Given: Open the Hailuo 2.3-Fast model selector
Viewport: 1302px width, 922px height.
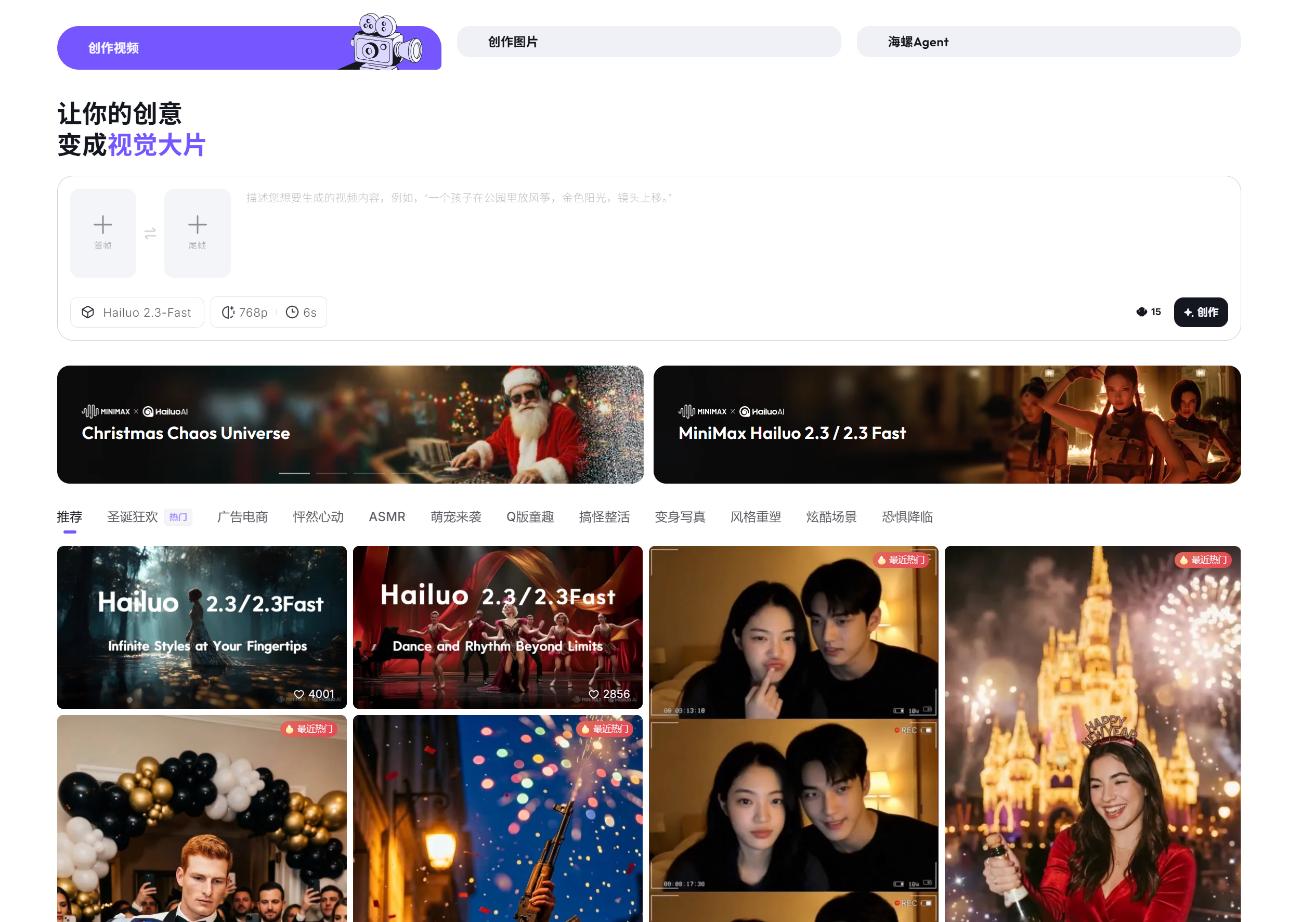Looking at the screenshot, I should (x=137, y=312).
